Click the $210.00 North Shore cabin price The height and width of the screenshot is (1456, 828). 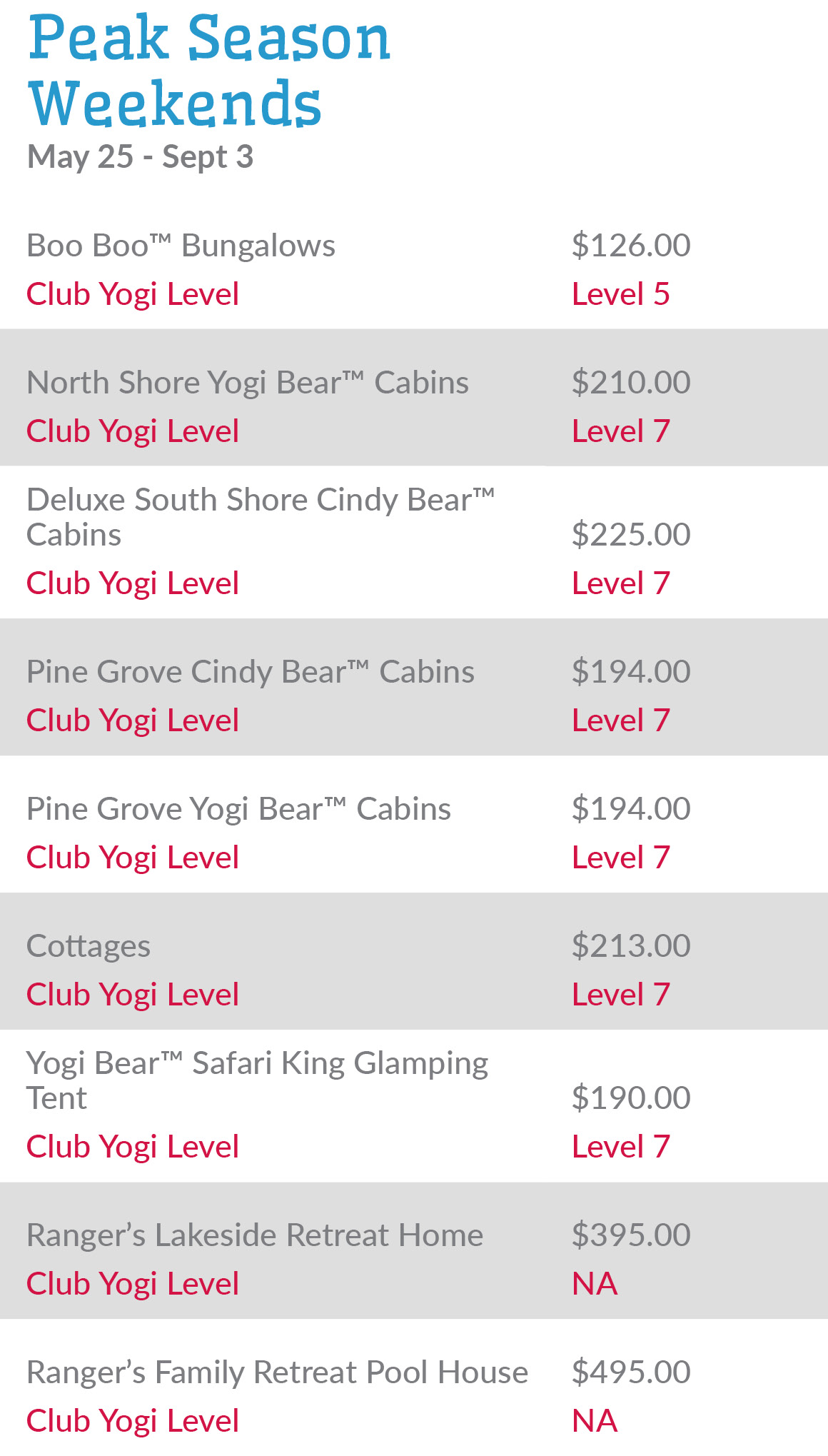(x=631, y=383)
